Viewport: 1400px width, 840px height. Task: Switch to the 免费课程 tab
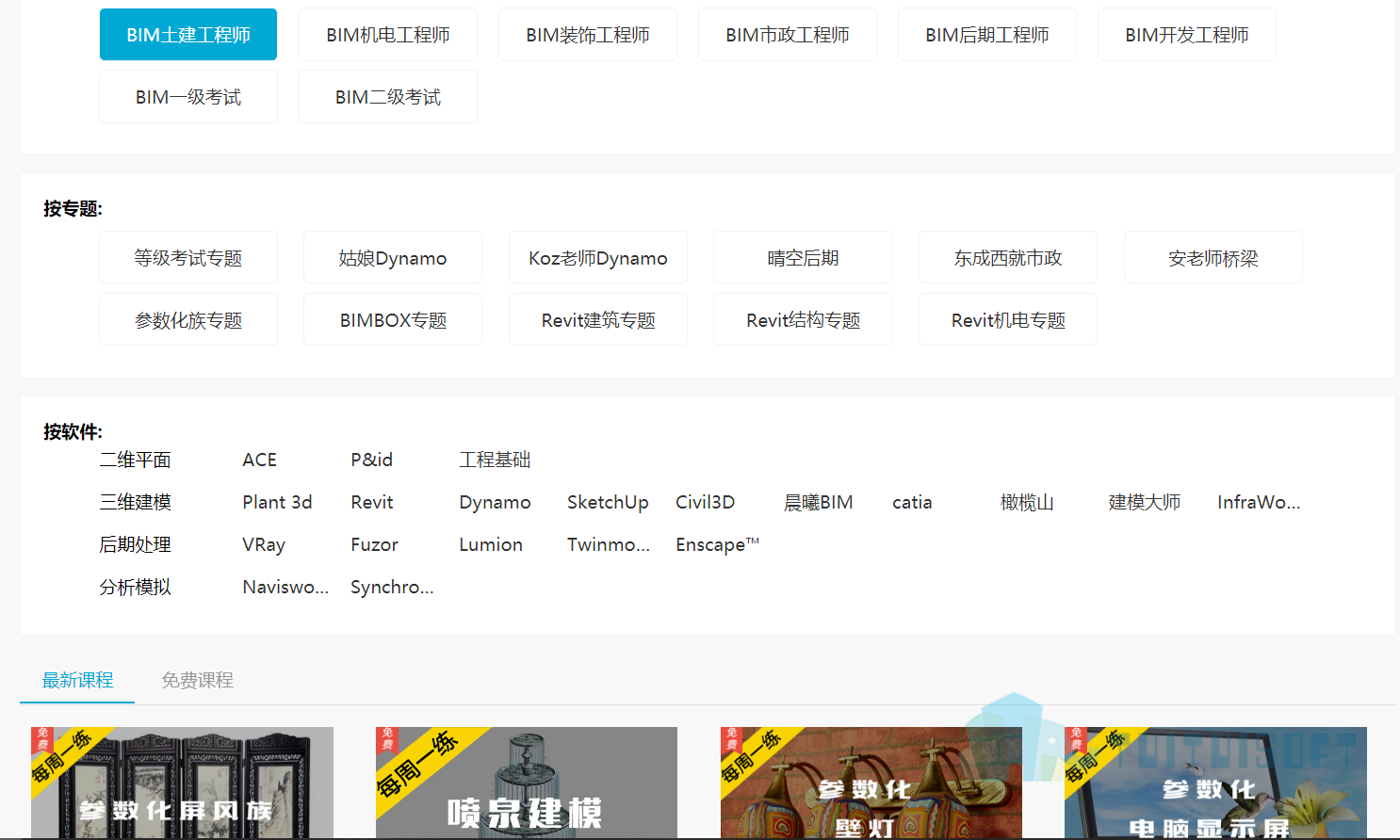pos(197,680)
